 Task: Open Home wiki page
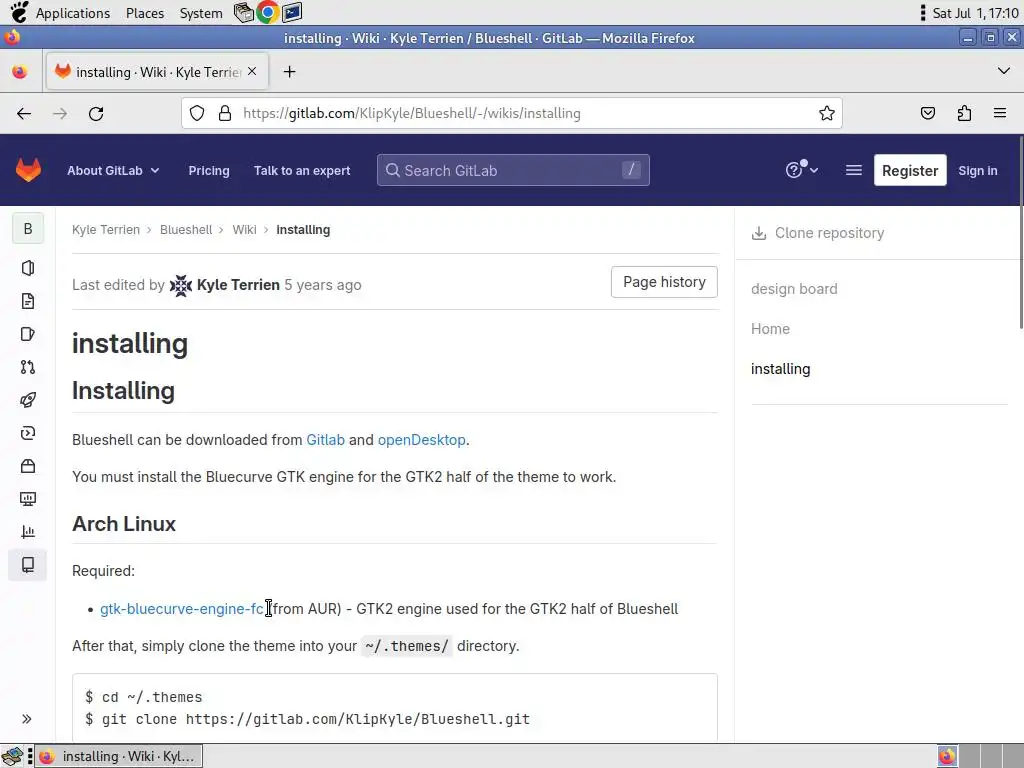tap(770, 328)
